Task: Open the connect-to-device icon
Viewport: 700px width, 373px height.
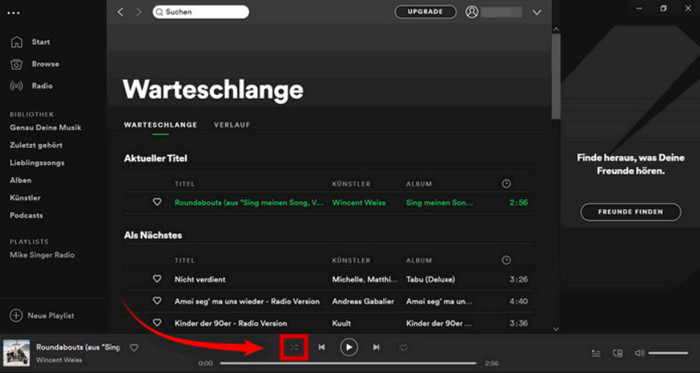Action: [x=618, y=353]
